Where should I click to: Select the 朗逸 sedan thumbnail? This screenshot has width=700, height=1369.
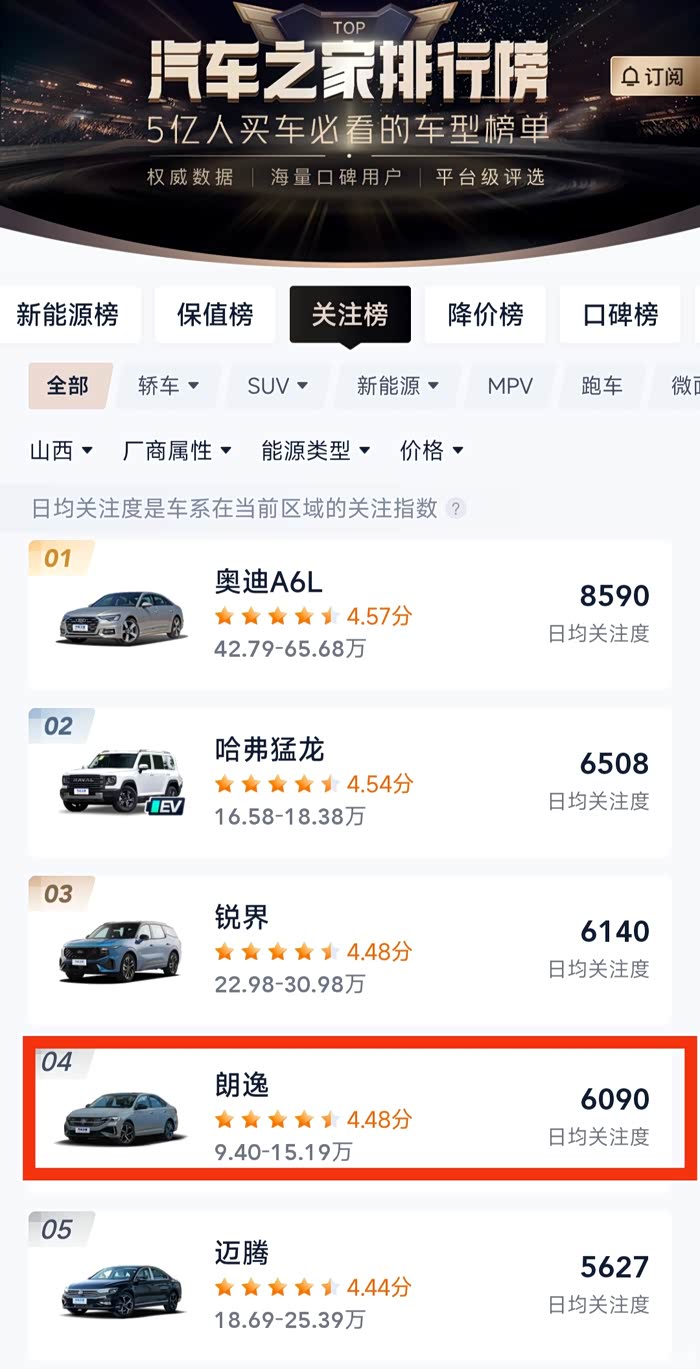click(121, 1118)
